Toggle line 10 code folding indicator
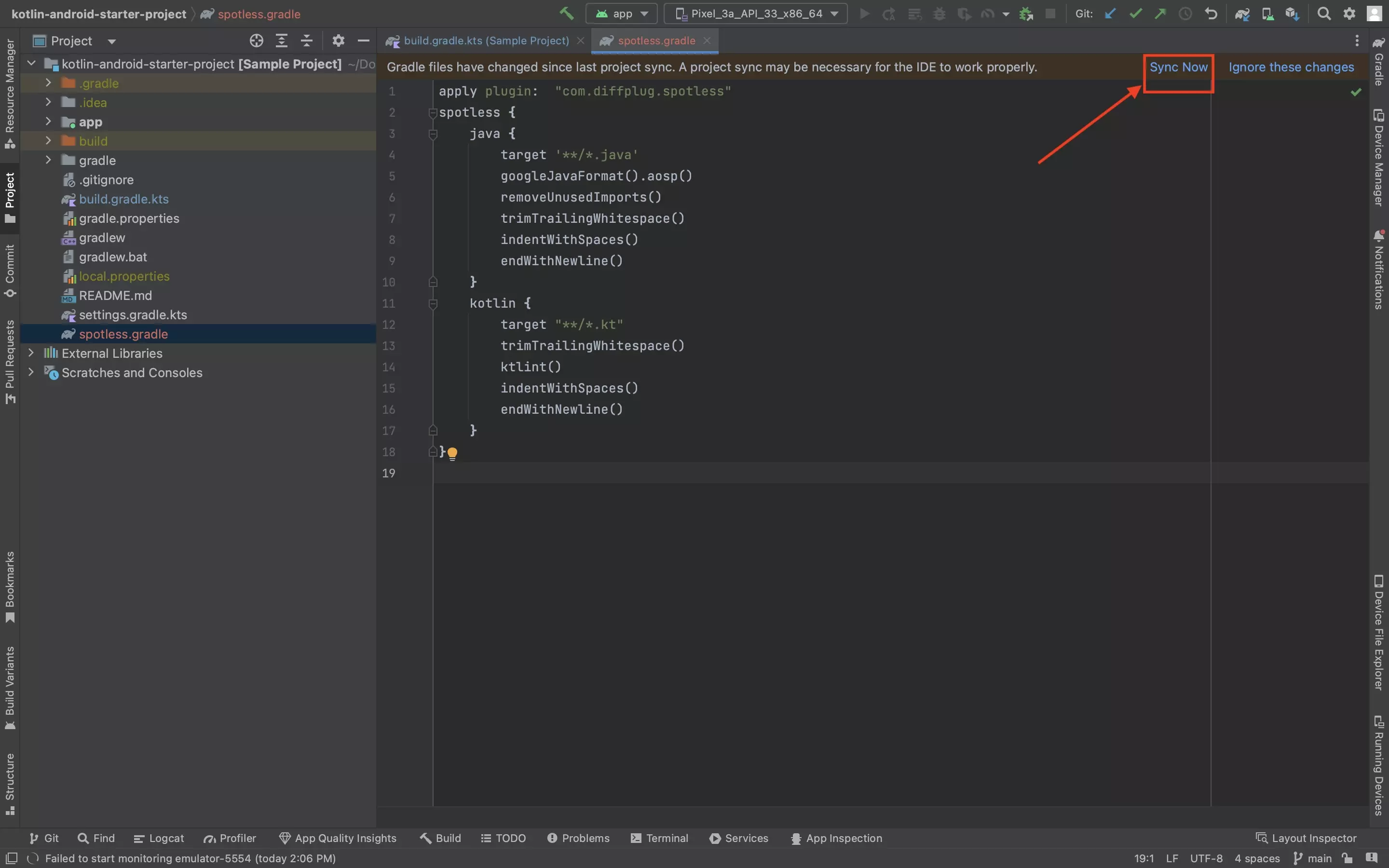Screen dimensions: 1389x868 coord(432,281)
